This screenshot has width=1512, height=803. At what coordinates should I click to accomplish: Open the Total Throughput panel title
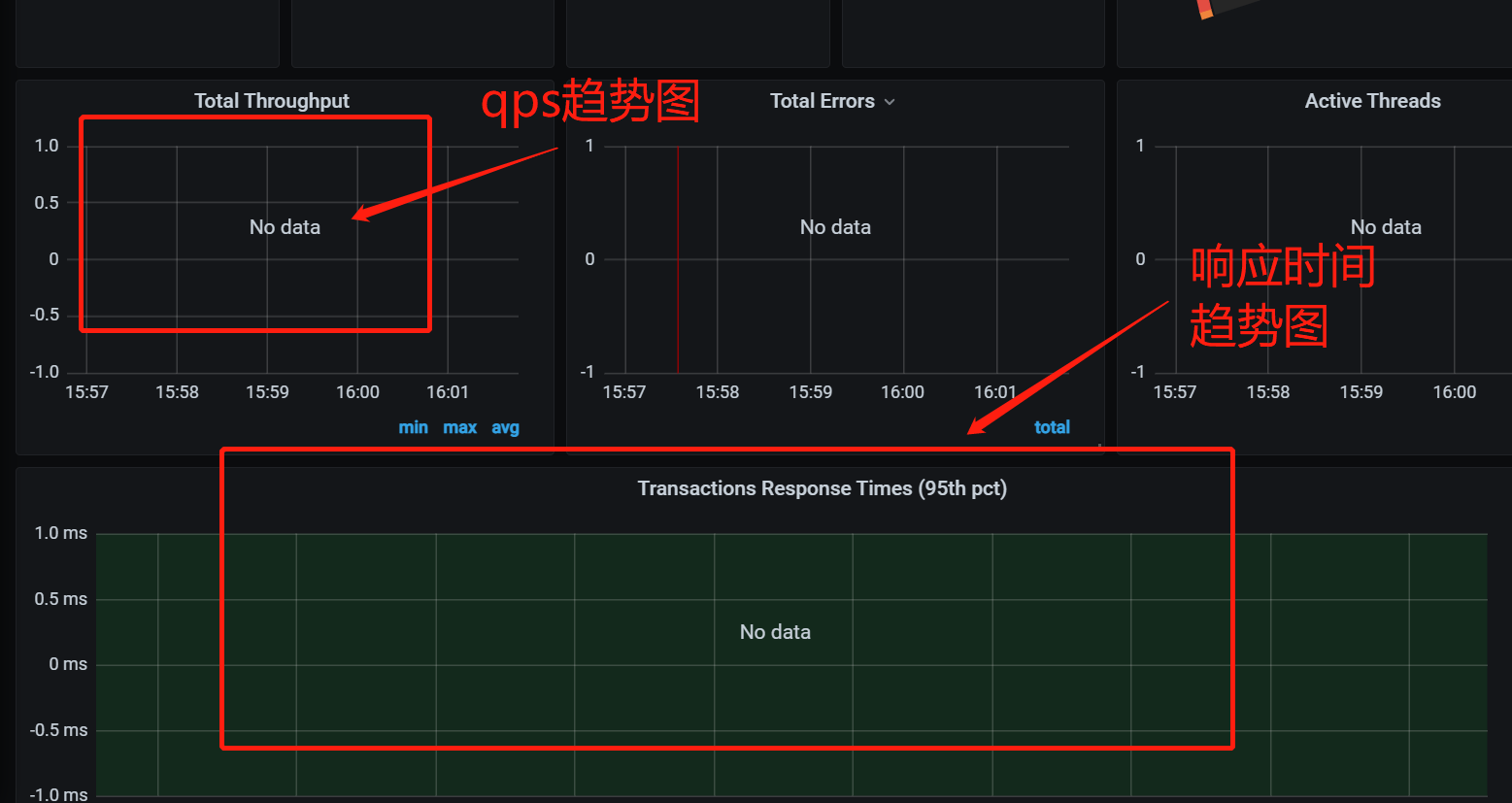coord(272,101)
